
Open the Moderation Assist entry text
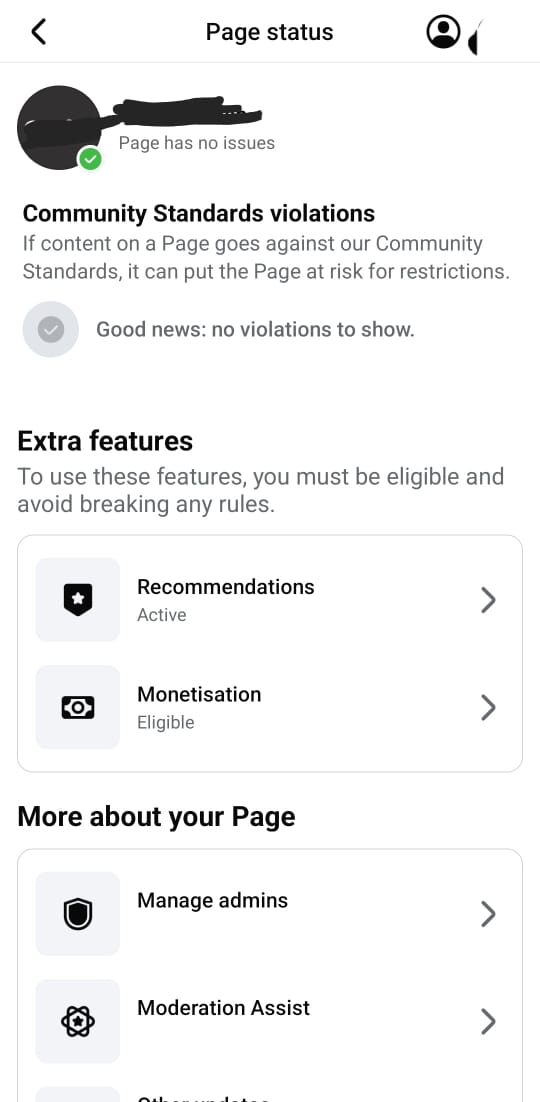[224, 1008]
